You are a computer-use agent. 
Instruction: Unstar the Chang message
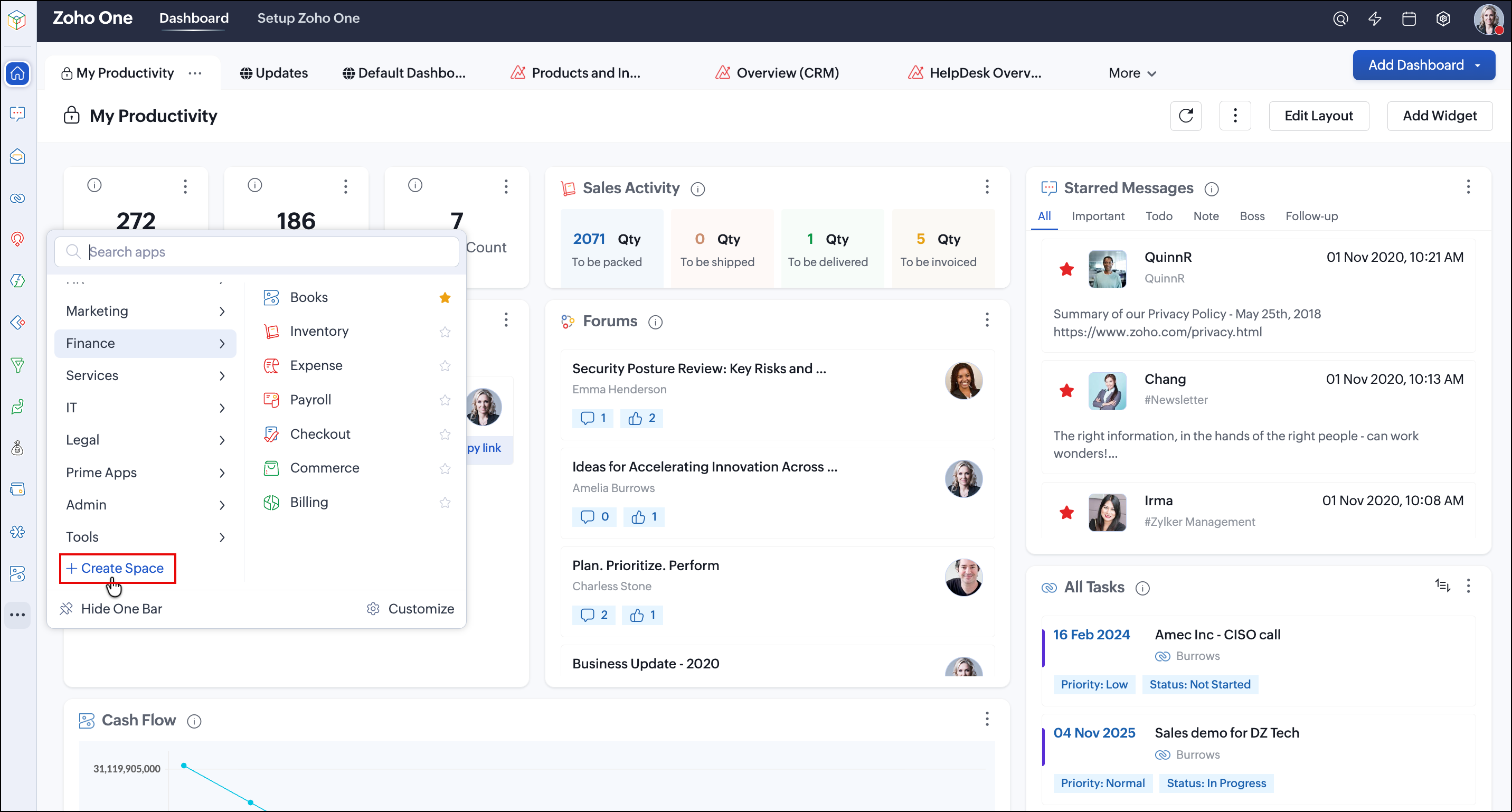pyautogui.click(x=1066, y=391)
